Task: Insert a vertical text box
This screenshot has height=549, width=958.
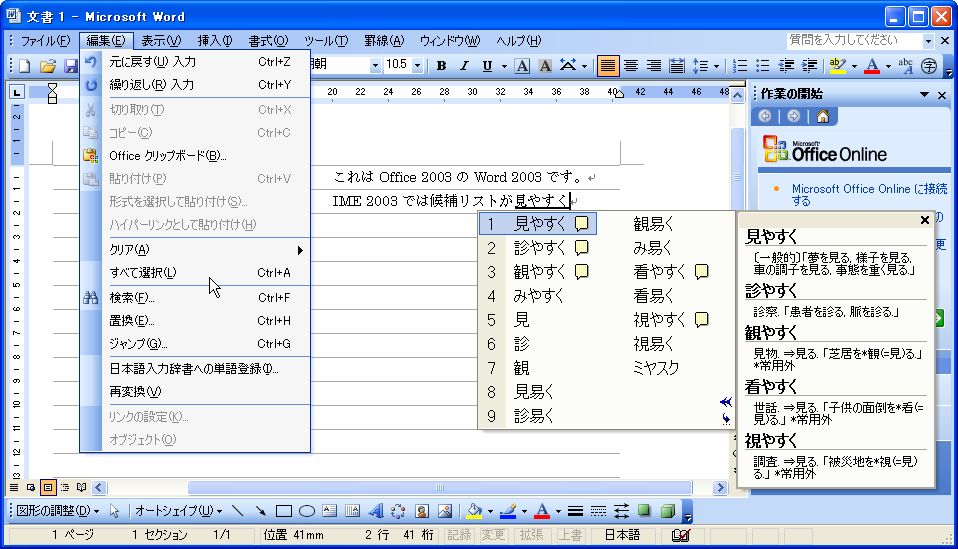Action: pos(353,511)
